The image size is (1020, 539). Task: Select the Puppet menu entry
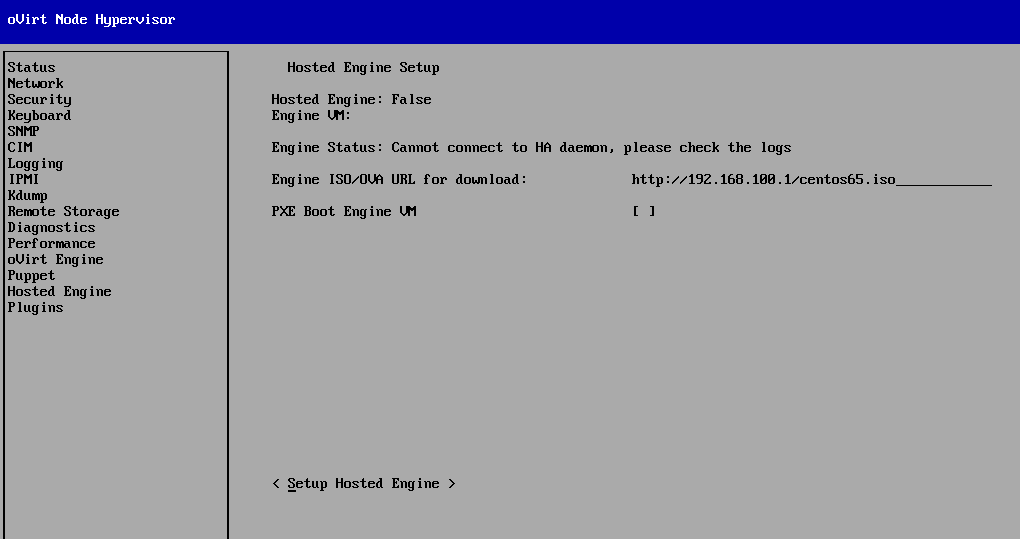tap(31, 276)
